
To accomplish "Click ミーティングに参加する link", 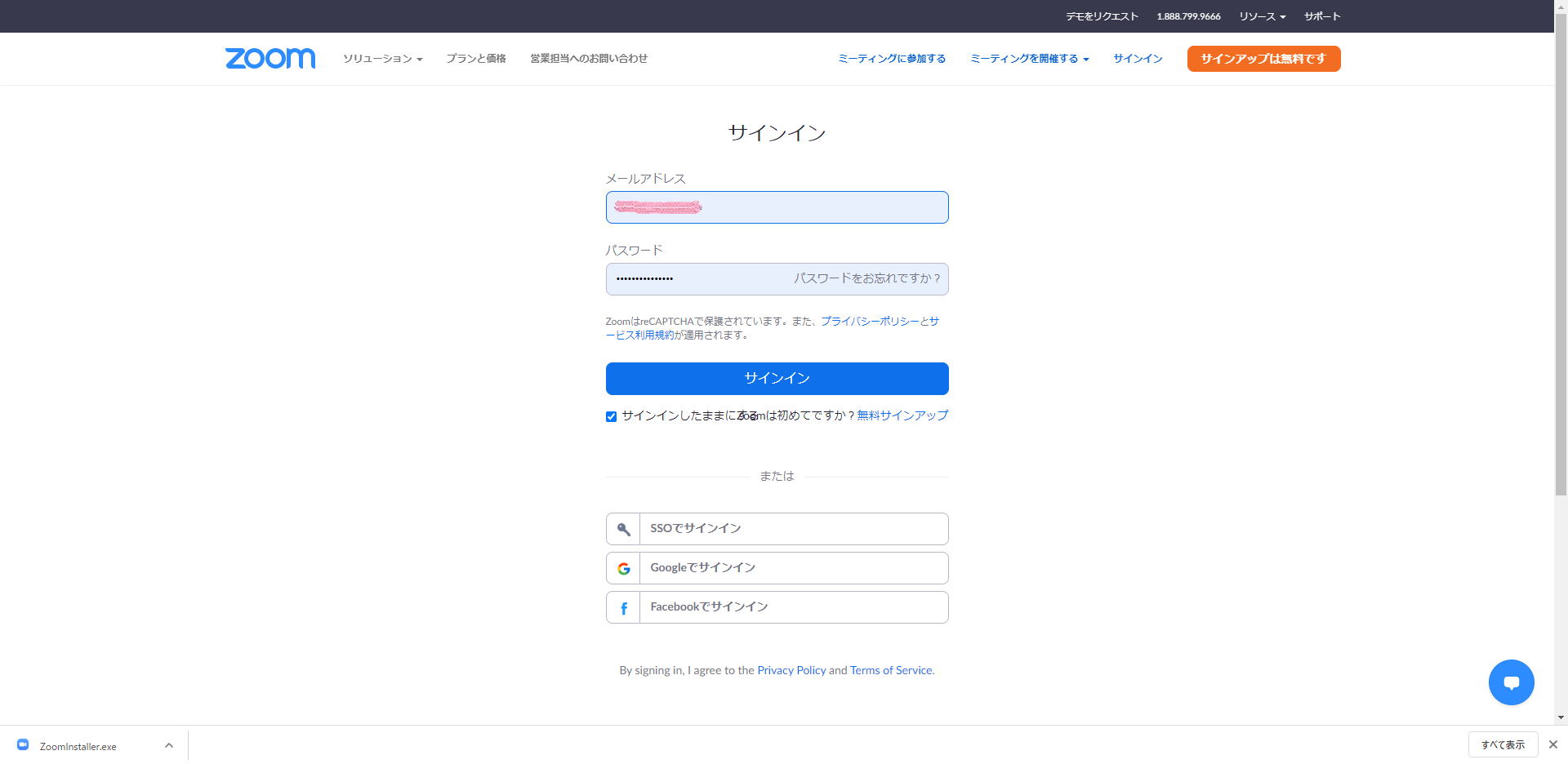I will (892, 59).
